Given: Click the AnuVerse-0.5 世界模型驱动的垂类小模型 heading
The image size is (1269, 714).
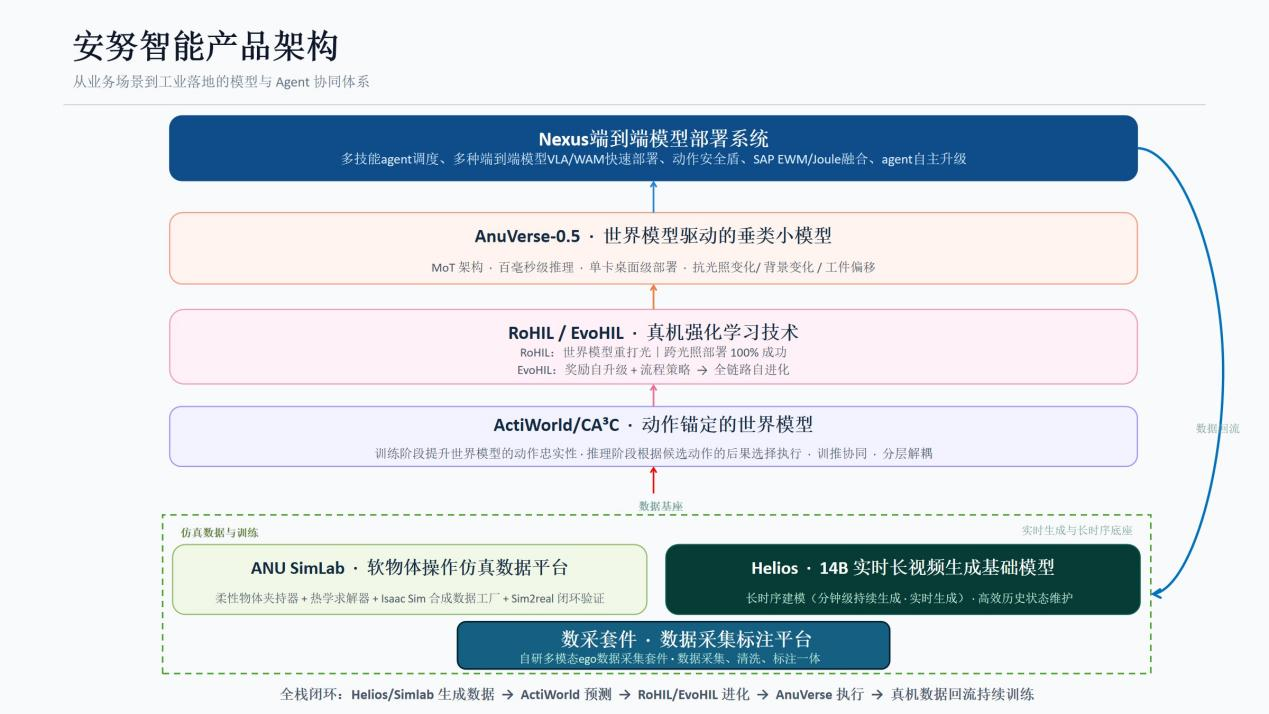Looking at the screenshot, I should click(x=653, y=236).
